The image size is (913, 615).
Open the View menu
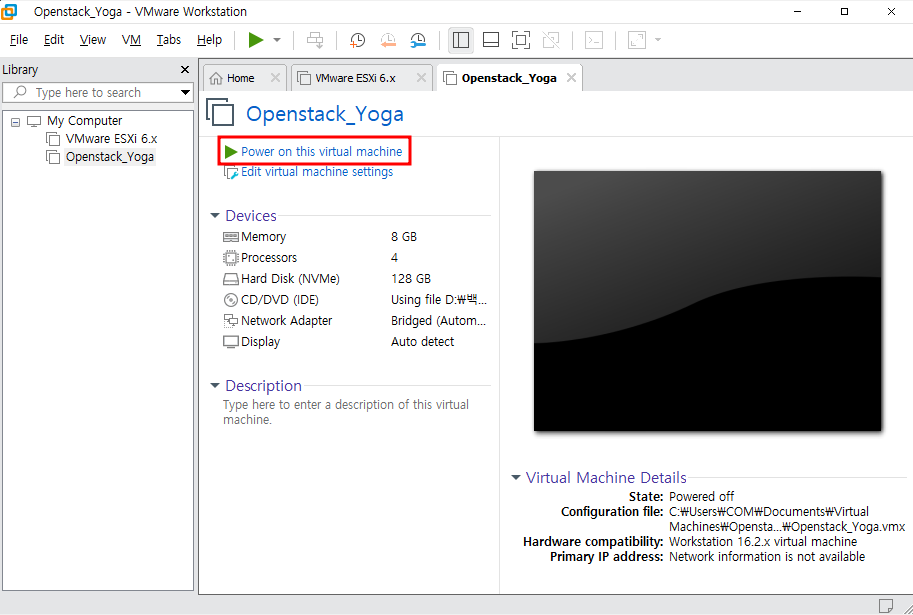coord(93,40)
